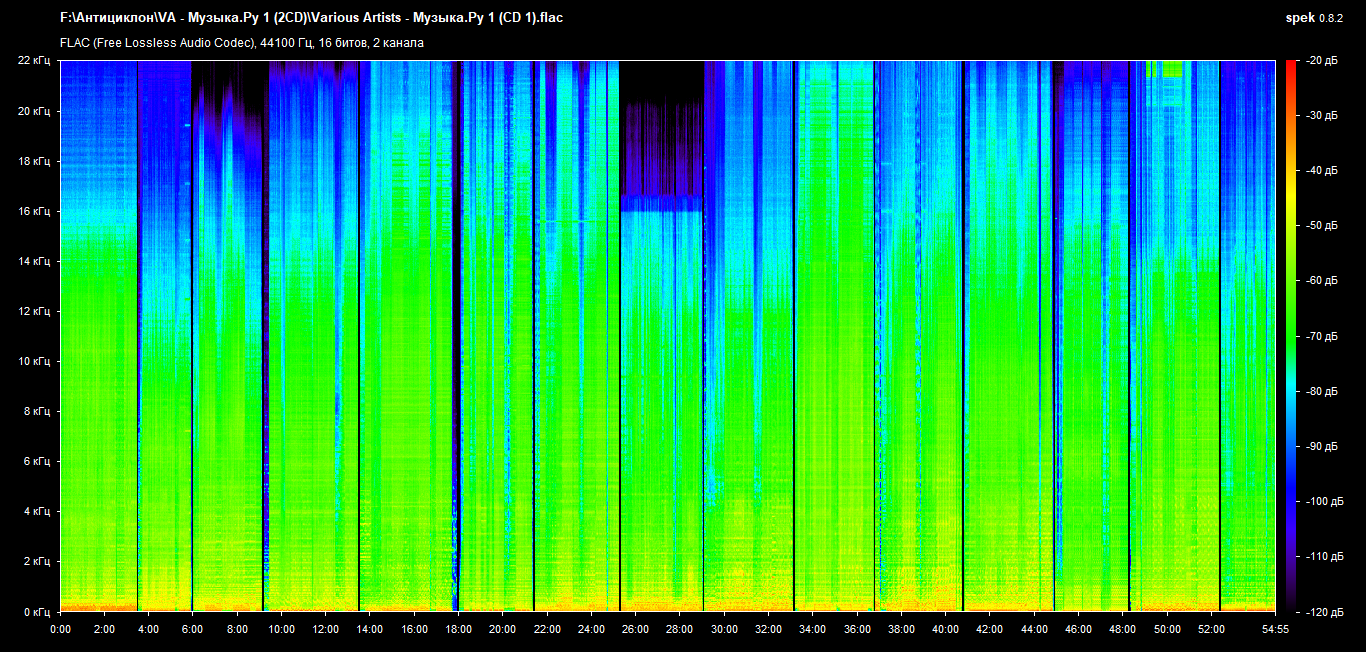
Task: Click the 12 кГц frequency label
Action: (x=33, y=311)
